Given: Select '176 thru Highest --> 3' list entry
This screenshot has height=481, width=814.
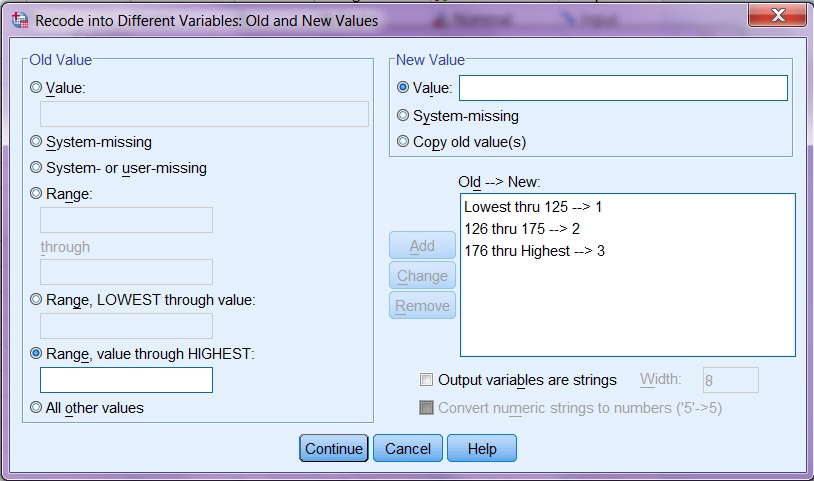Looking at the screenshot, I should click(x=534, y=251).
